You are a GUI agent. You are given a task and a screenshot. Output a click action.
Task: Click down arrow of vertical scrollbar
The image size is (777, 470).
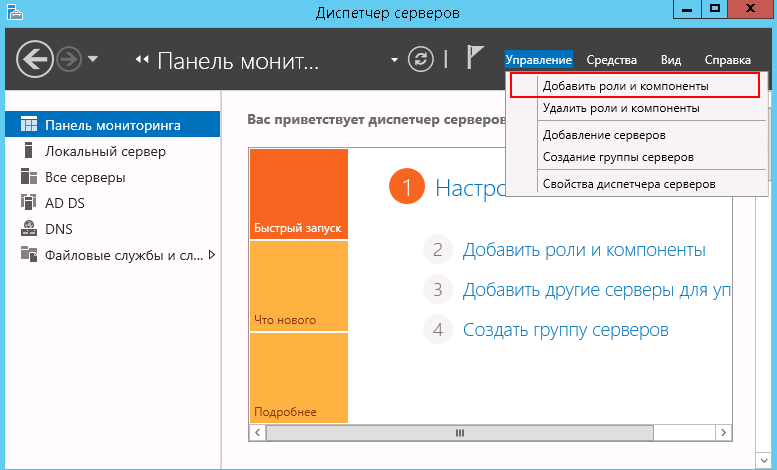tap(764, 461)
